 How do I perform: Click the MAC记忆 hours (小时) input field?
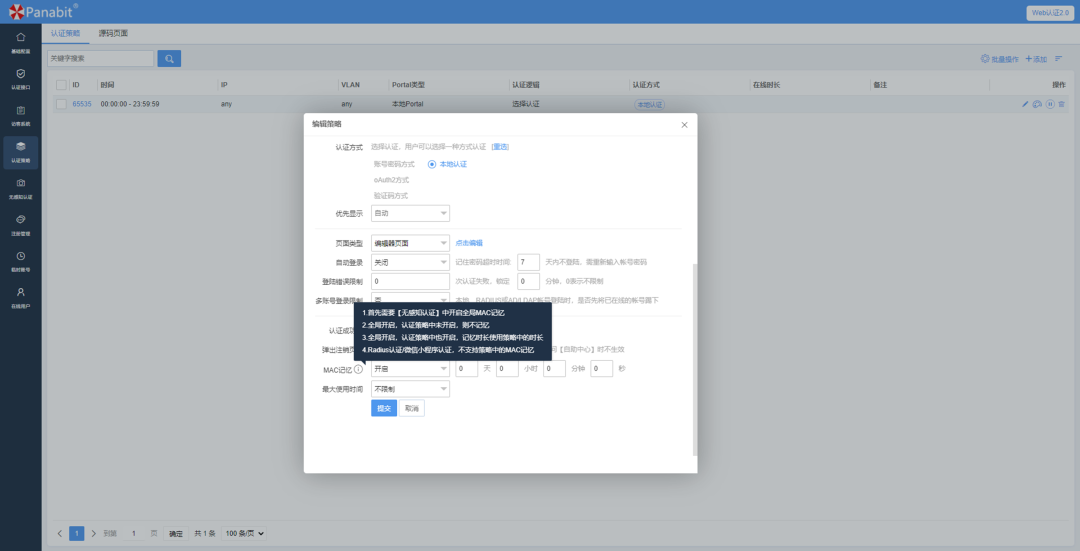507,369
